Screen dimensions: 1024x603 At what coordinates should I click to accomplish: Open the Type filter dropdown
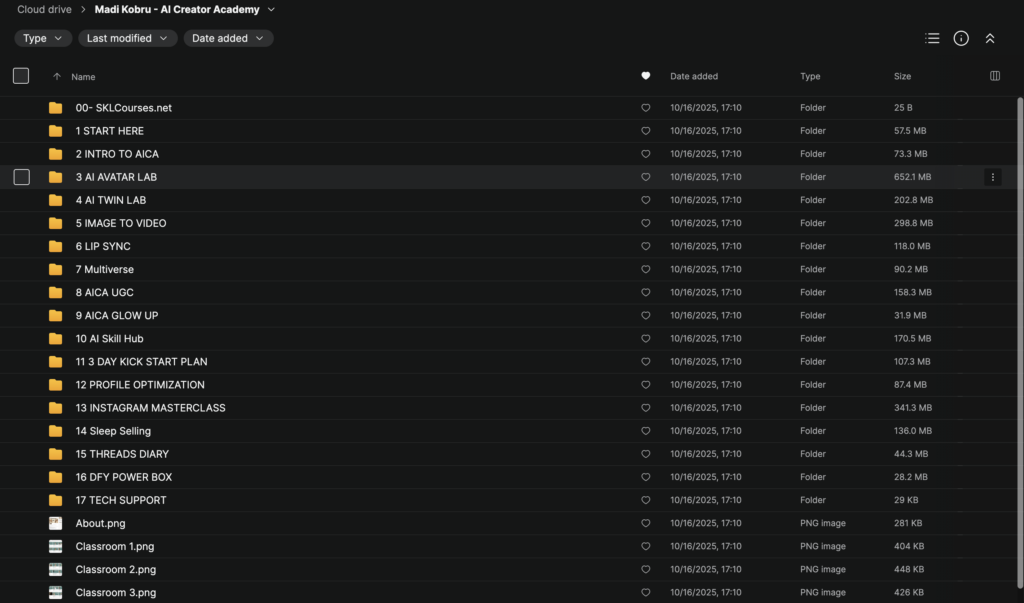coord(42,38)
